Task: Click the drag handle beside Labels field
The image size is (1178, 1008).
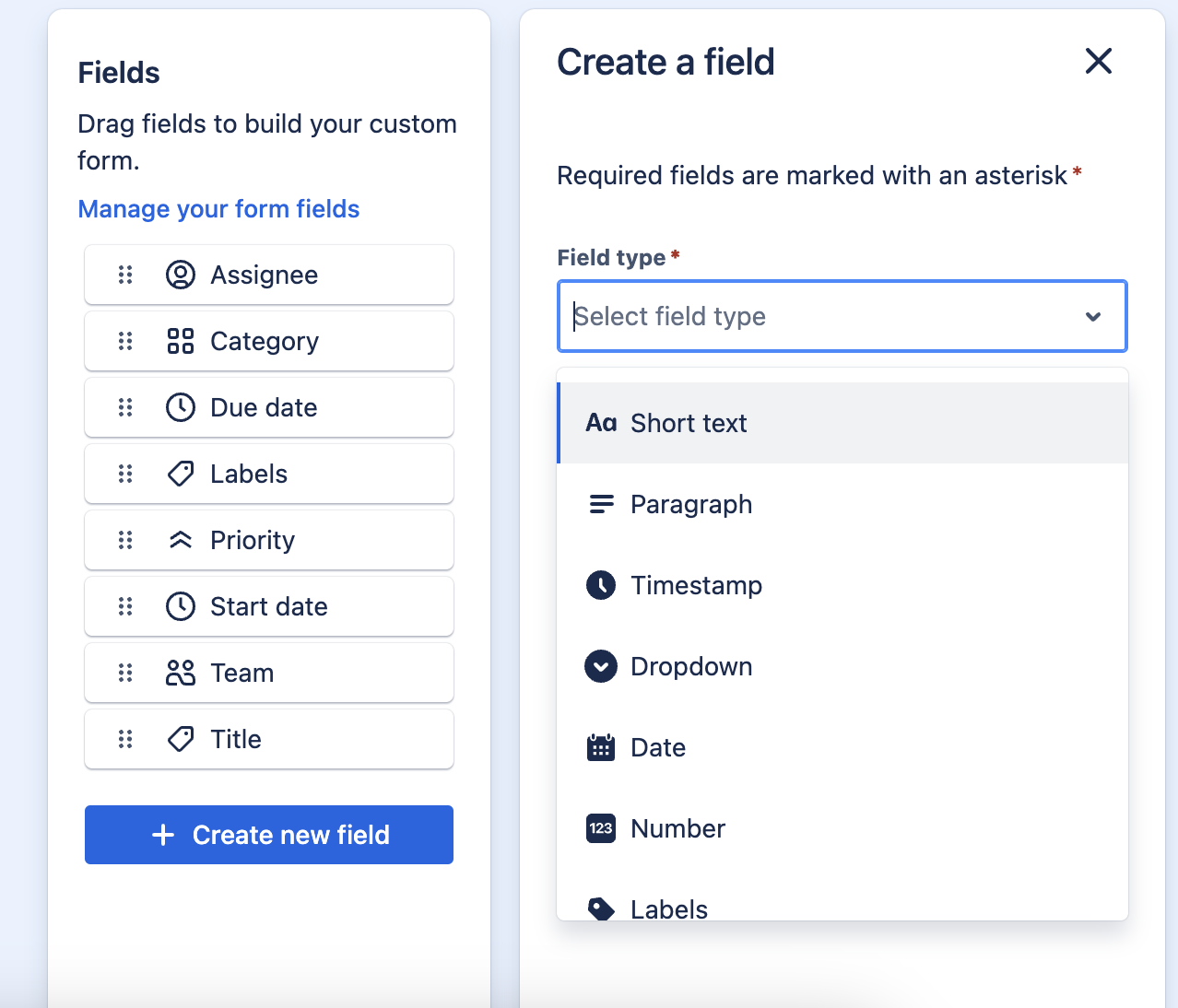Action: coord(125,474)
